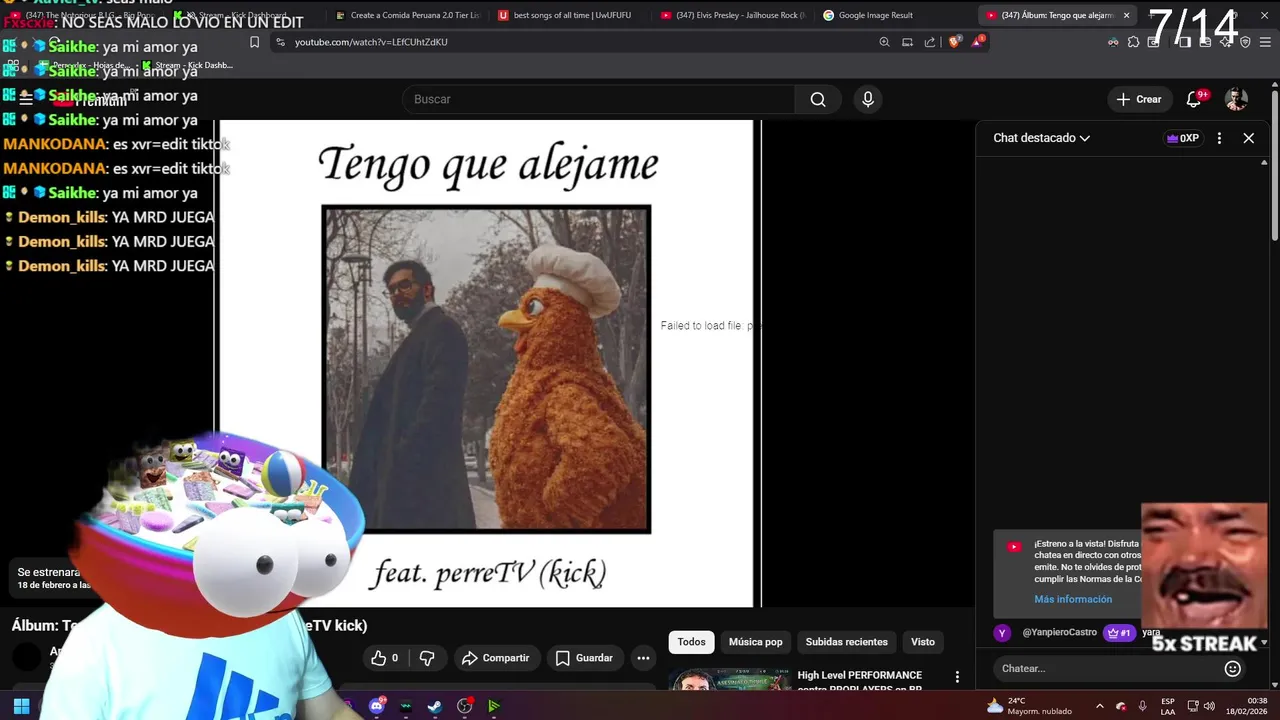Image resolution: width=1280 pixels, height=720 pixels.
Task: Switch to Elvis Presley Jailhouse Rock tab
Action: 733,15
